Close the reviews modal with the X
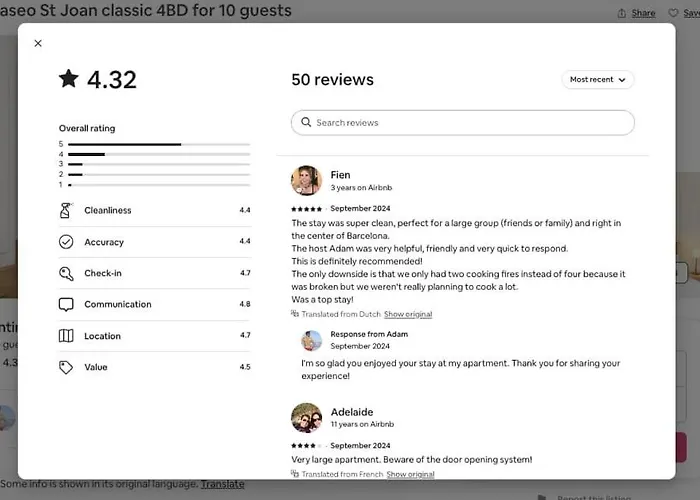The image size is (700, 500). click(x=38, y=43)
